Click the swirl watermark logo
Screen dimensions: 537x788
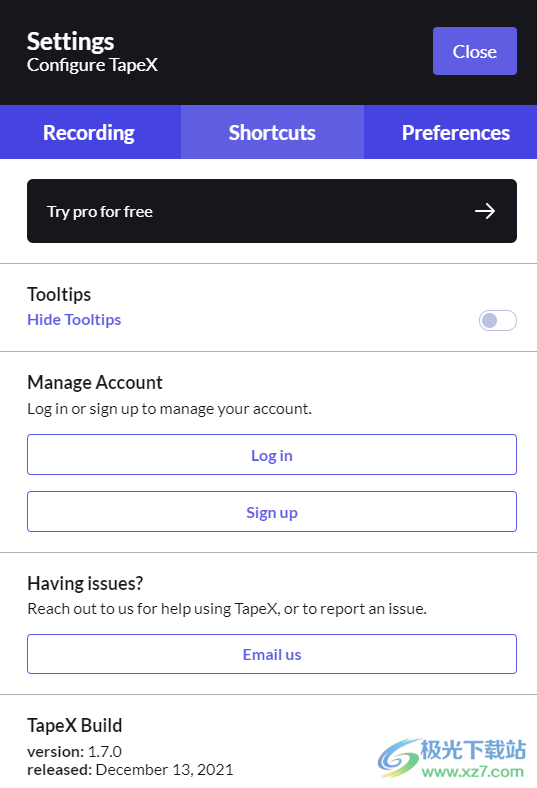point(399,758)
